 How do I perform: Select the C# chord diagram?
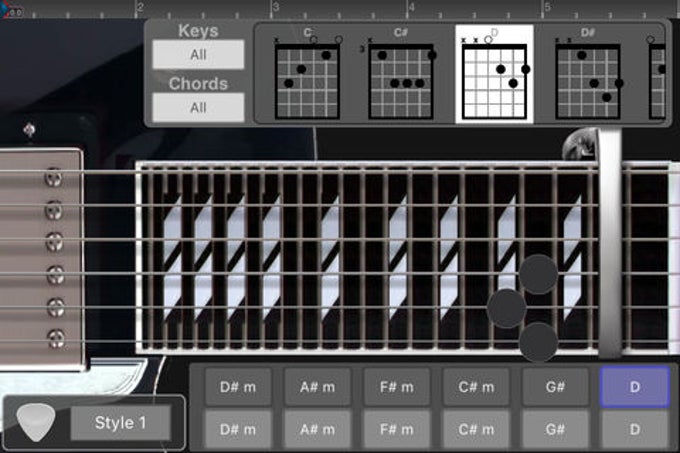(x=400, y=74)
